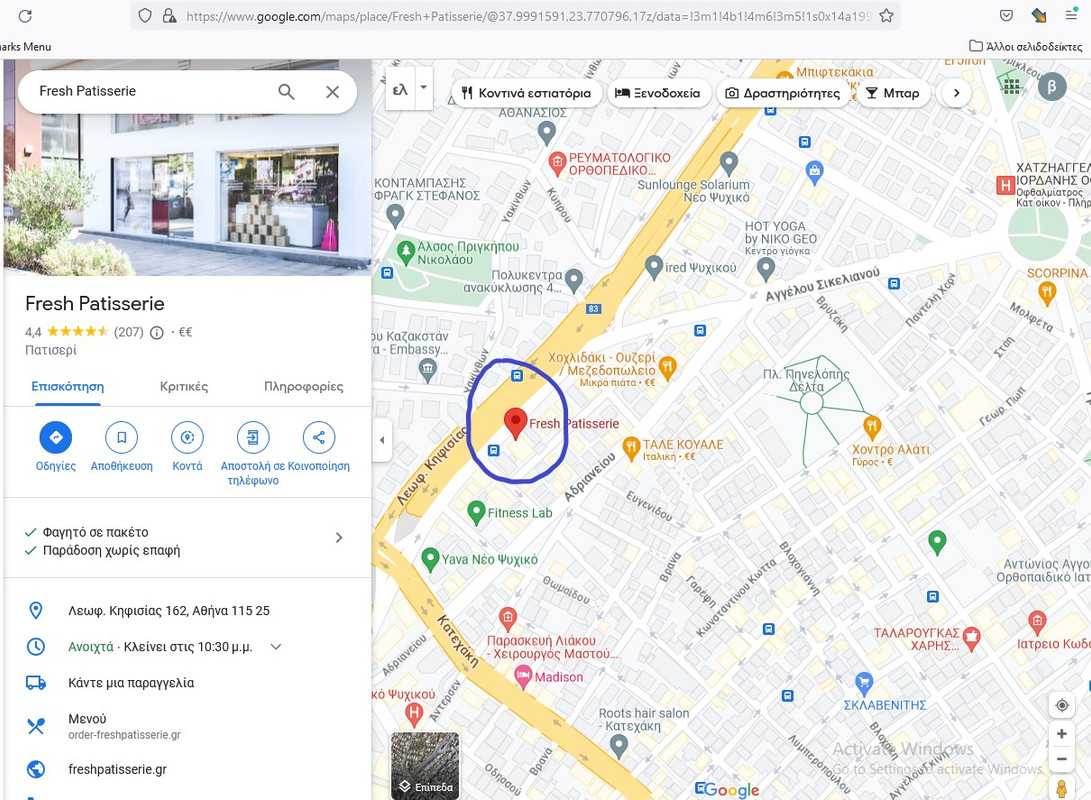The height and width of the screenshot is (800, 1091).
Task: Click the Άλσος Πριγκήπου Νικολάου park marker
Action: 406,251
